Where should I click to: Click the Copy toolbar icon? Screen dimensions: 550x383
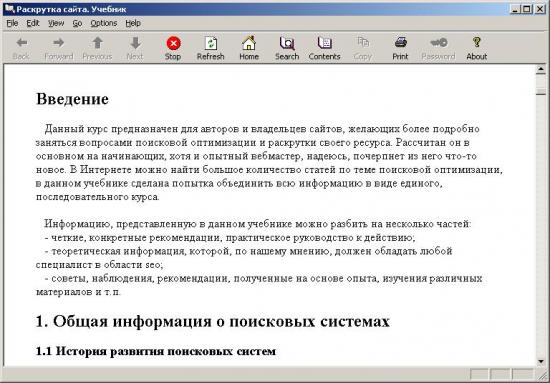point(363,42)
